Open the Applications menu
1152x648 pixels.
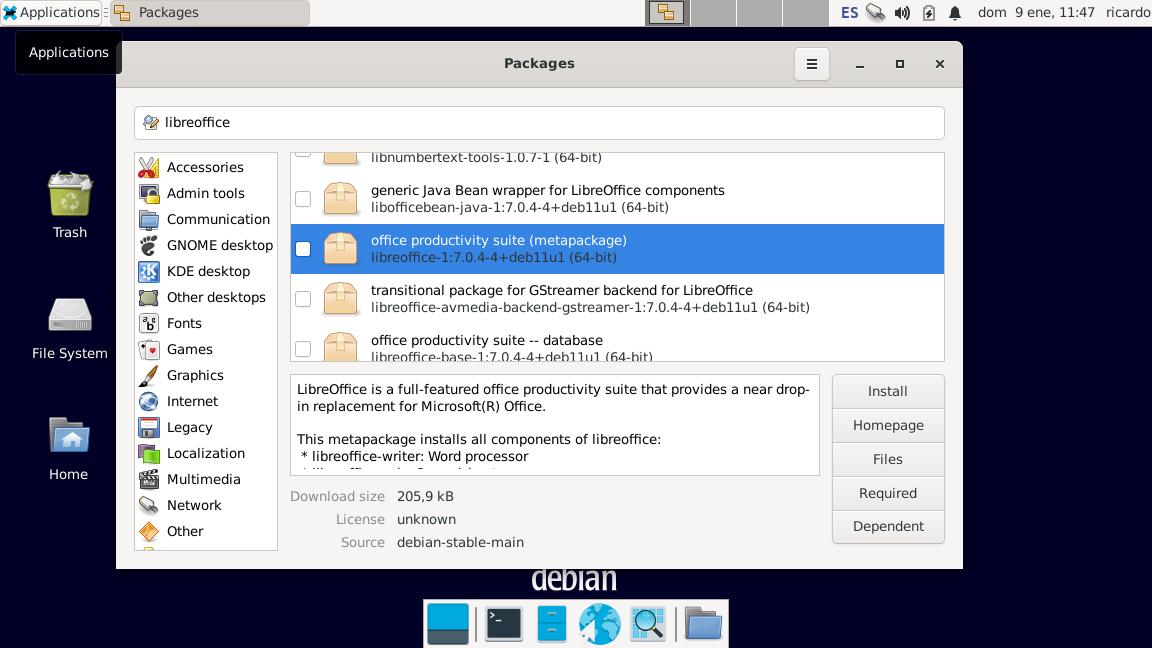tap(51, 12)
